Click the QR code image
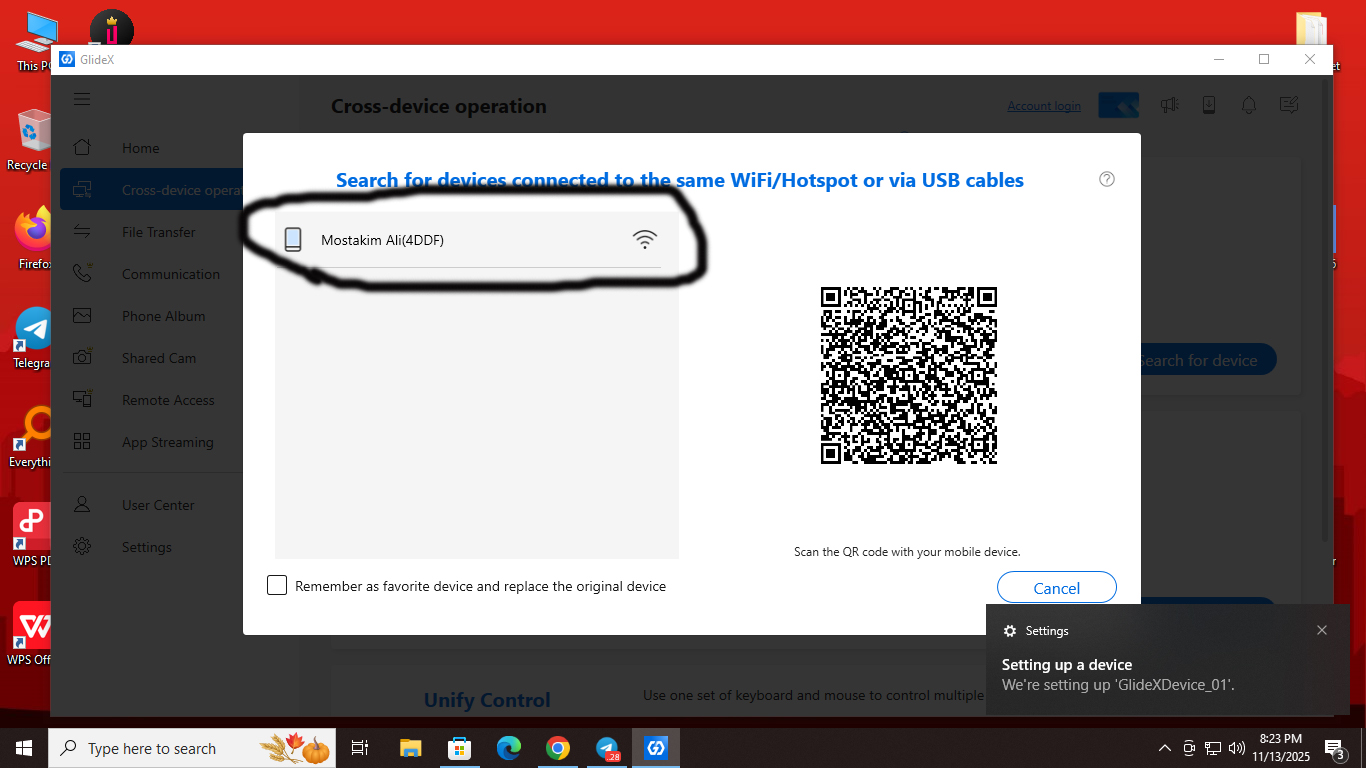This screenshot has width=1366, height=768. pyautogui.click(x=908, y=375)
